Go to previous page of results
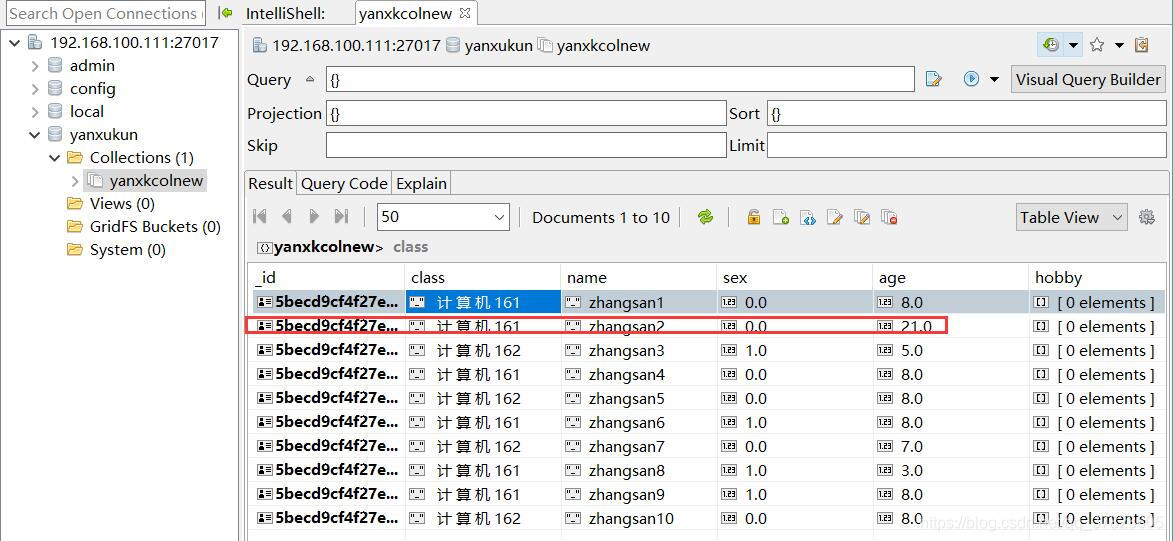The image size is (1173, 541). point(287,217)
